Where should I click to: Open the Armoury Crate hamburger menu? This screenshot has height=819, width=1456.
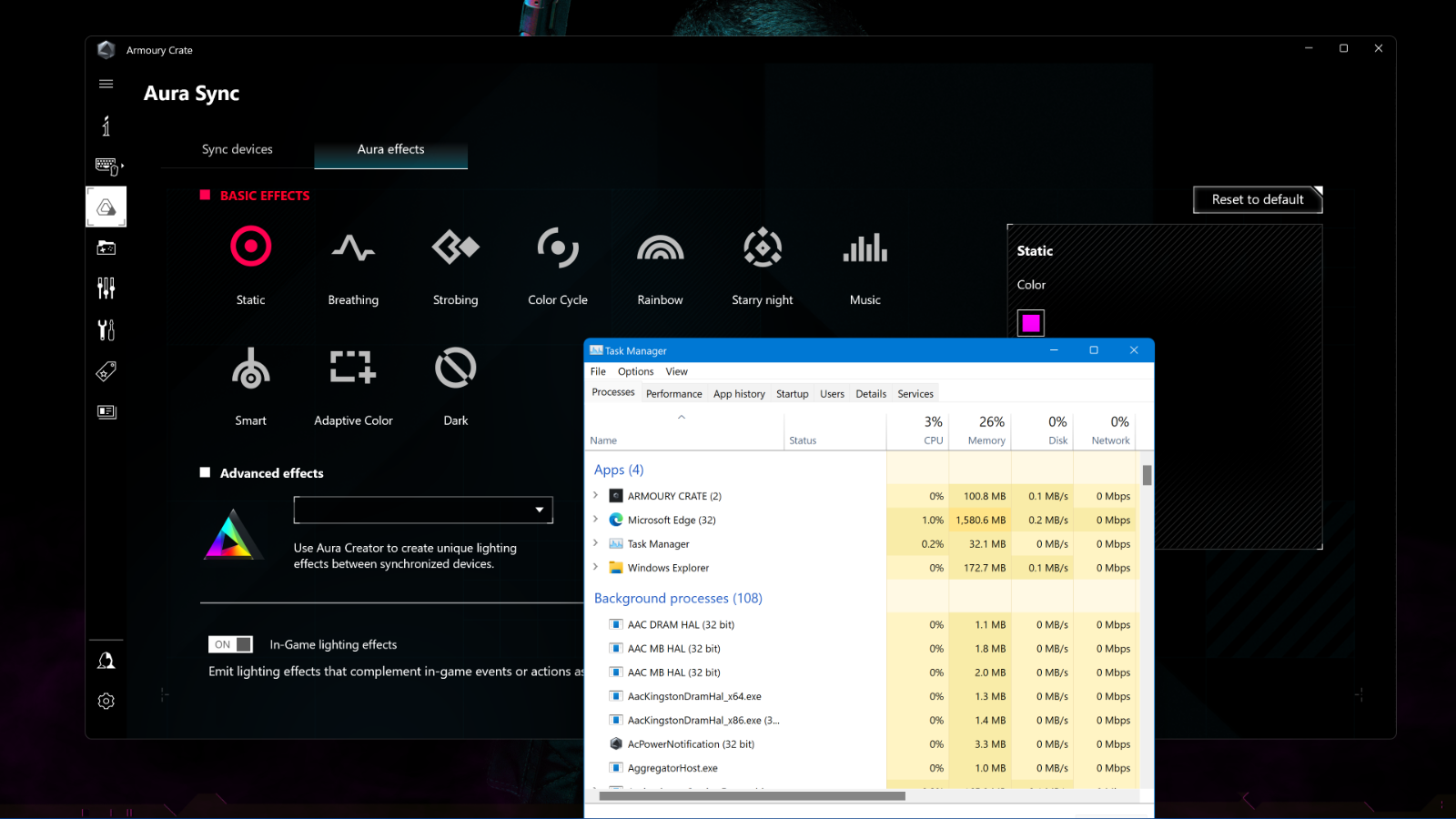coord(106,84)
